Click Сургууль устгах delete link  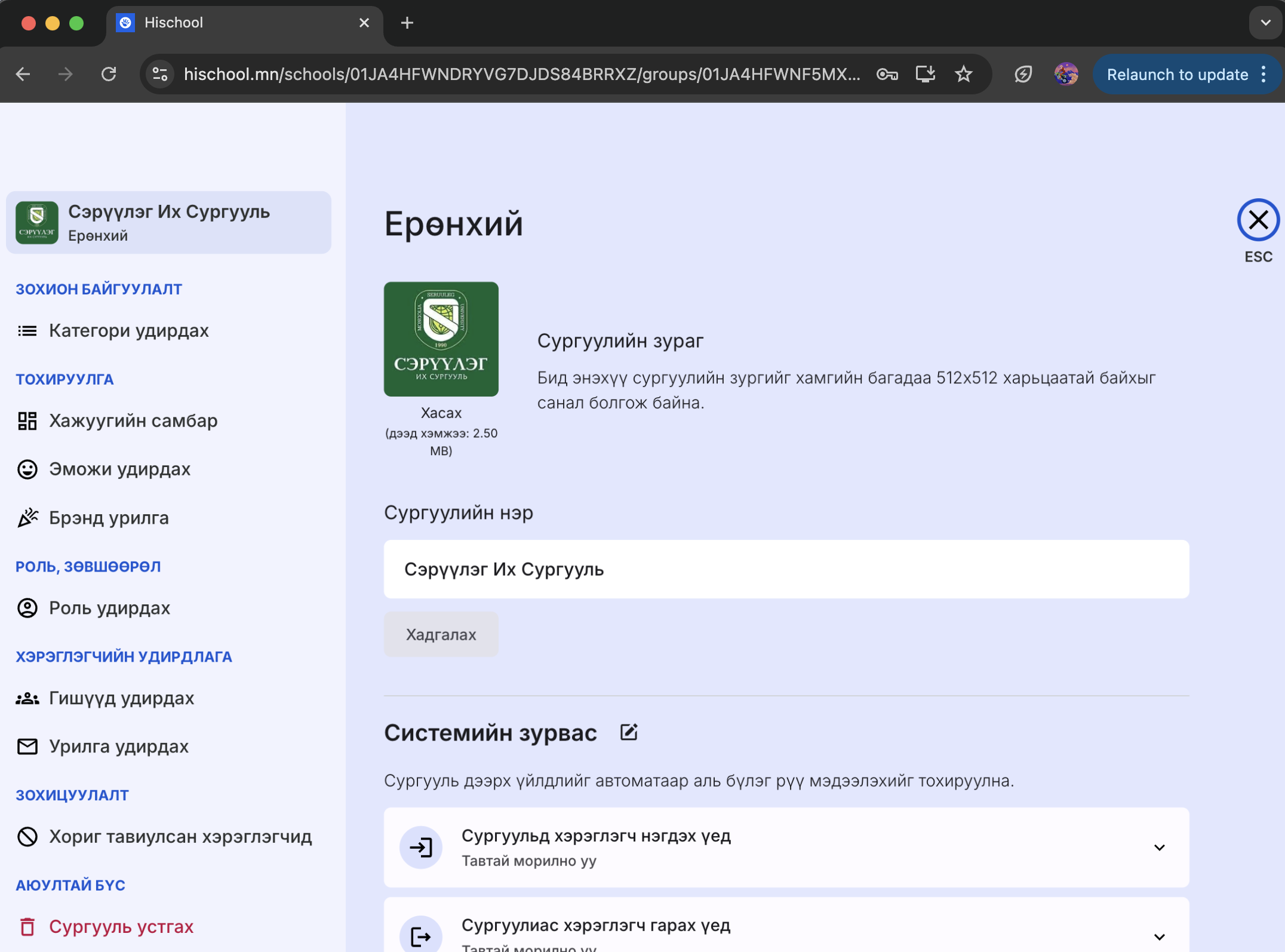click(121, 926)
